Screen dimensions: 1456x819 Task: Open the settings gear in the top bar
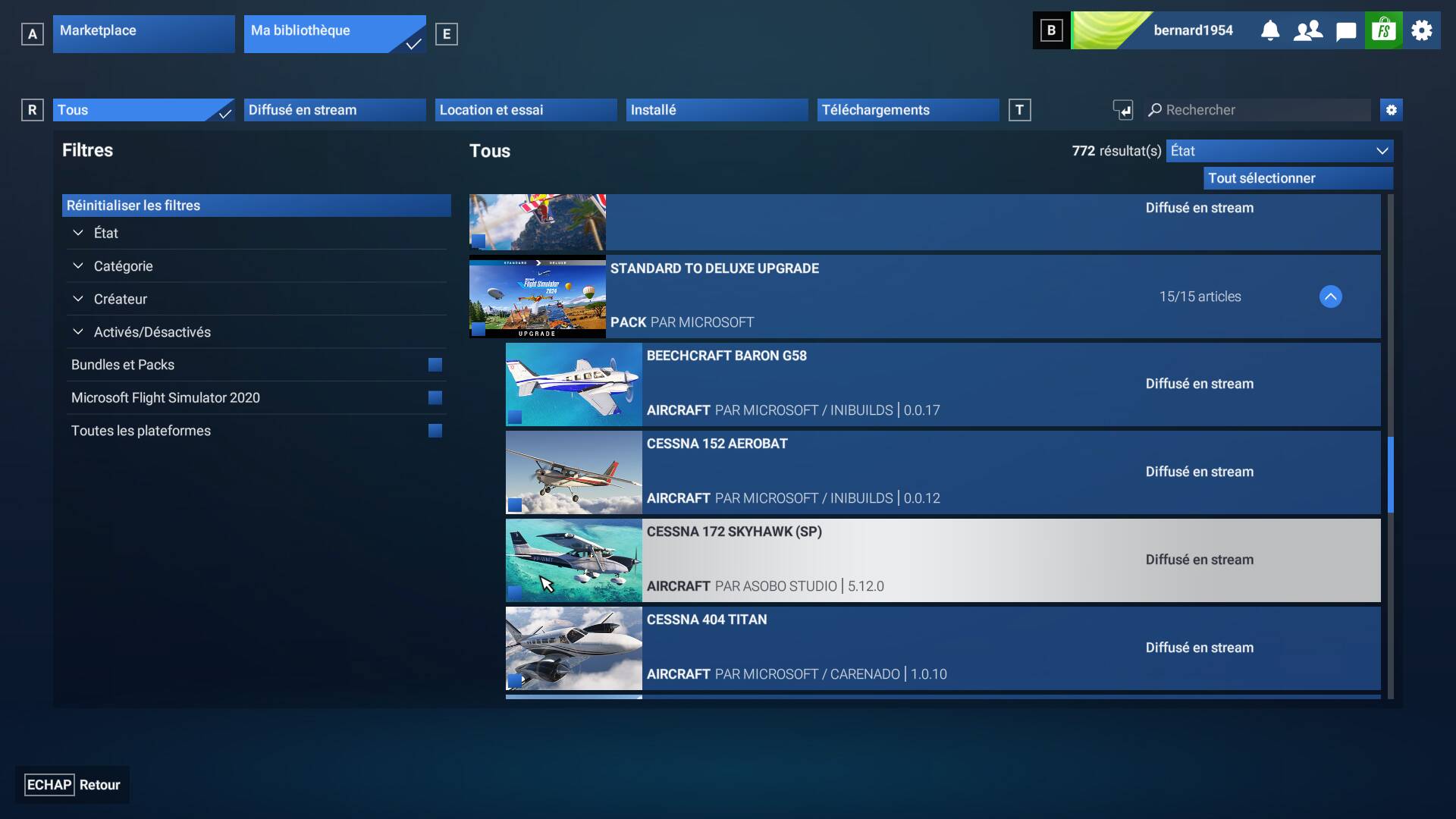click(1422, 31)
